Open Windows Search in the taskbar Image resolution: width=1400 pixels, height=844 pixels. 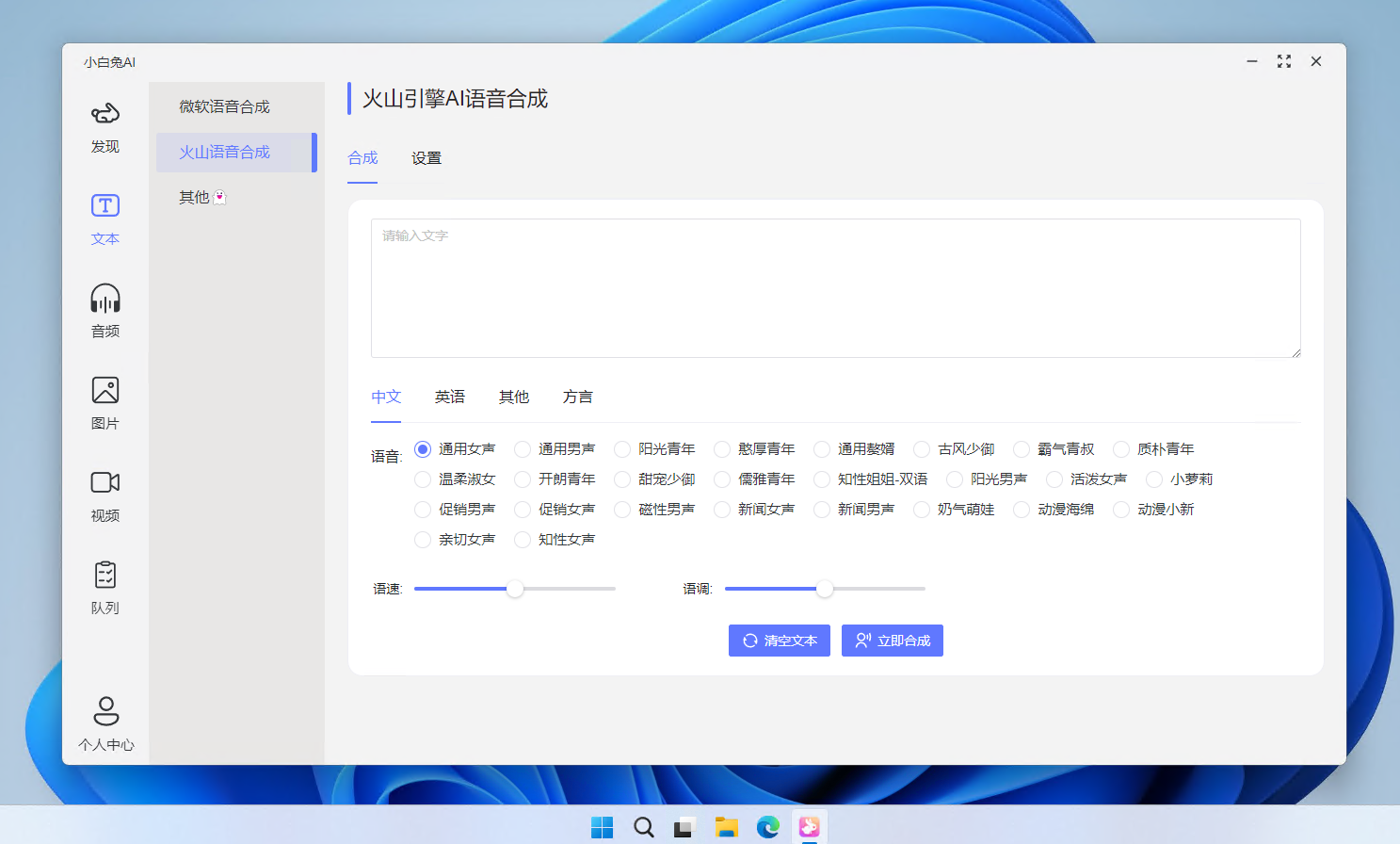[x=643, y=826]
